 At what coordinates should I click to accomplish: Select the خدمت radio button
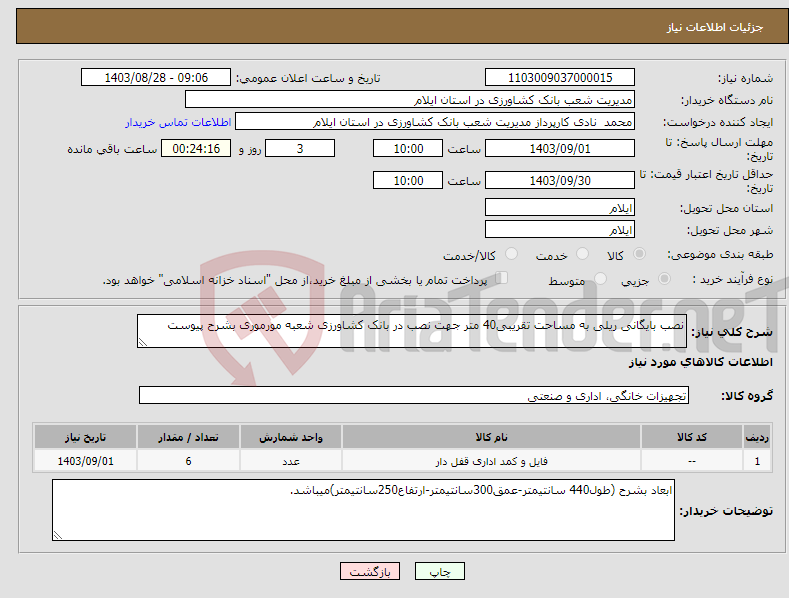click(x=582, y=254)
